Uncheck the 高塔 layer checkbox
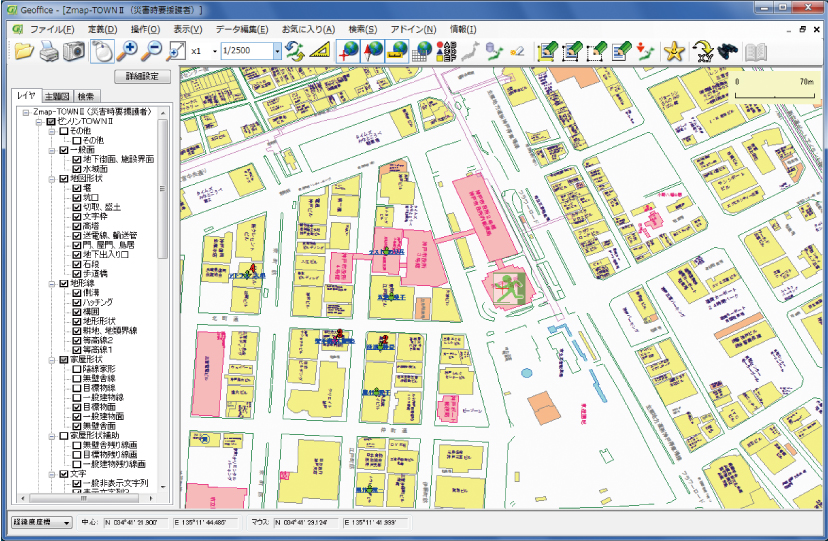The width and height of the screenshot is (828, 541). (77, 226)
